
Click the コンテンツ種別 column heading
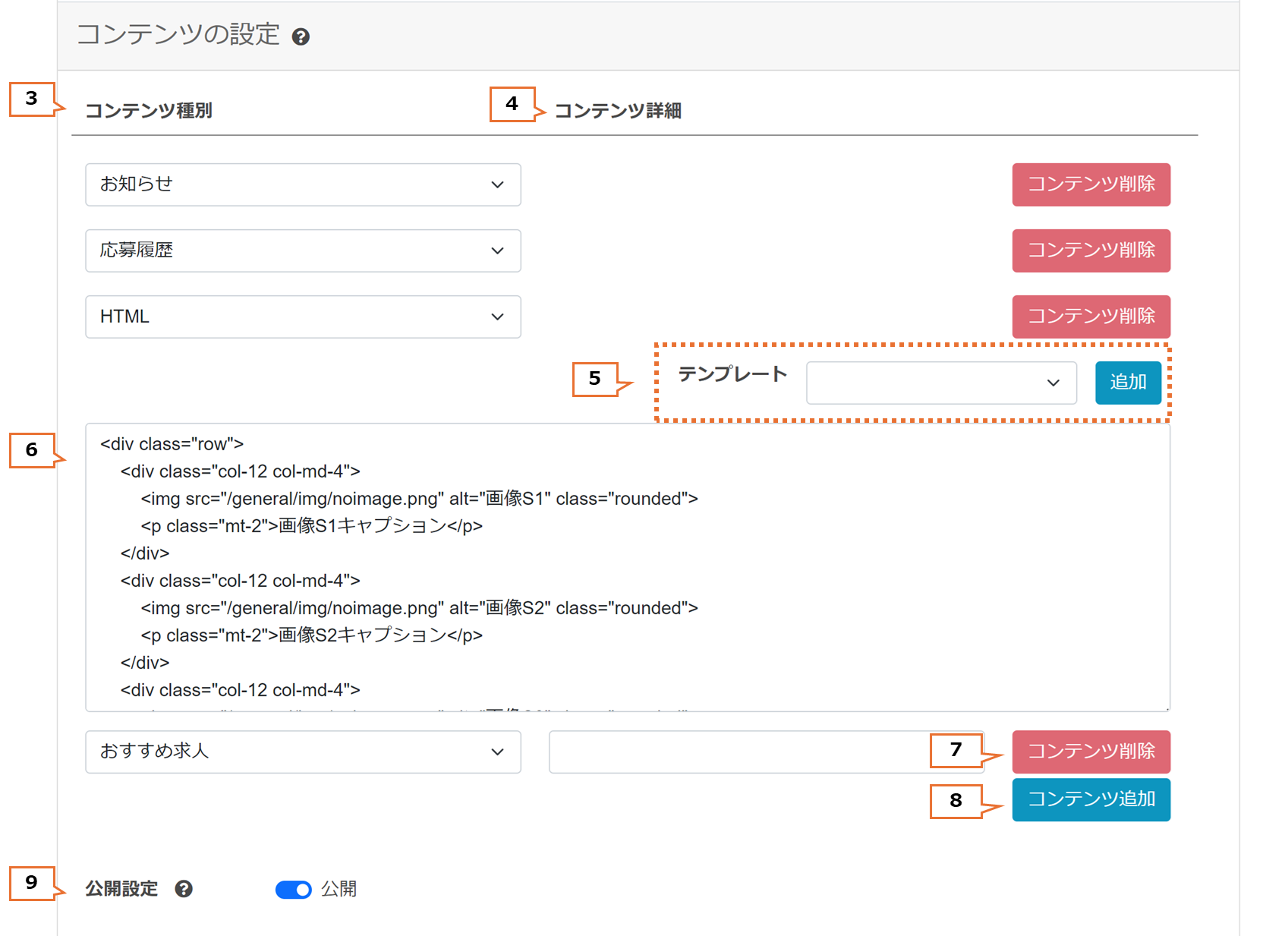pos(149,111)
